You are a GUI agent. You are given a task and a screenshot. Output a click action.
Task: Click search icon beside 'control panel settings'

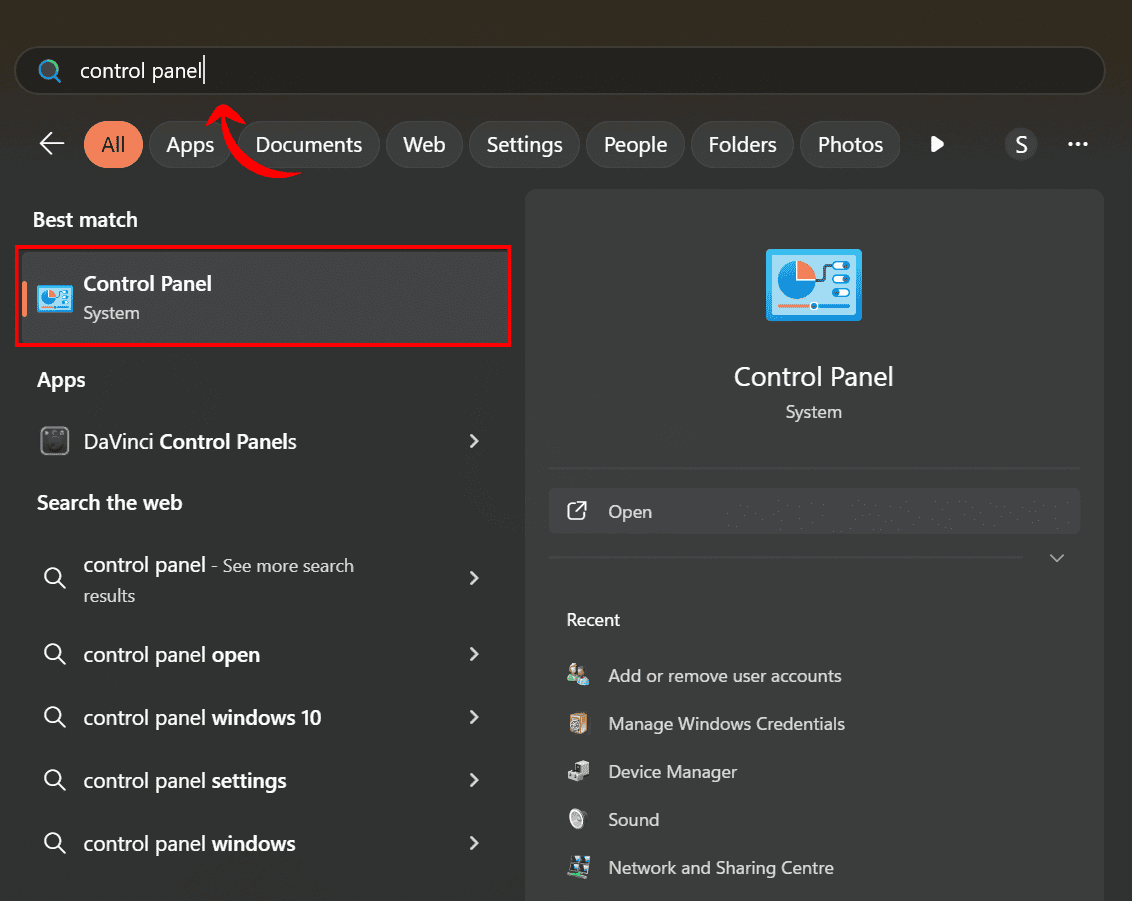point(55,780)
